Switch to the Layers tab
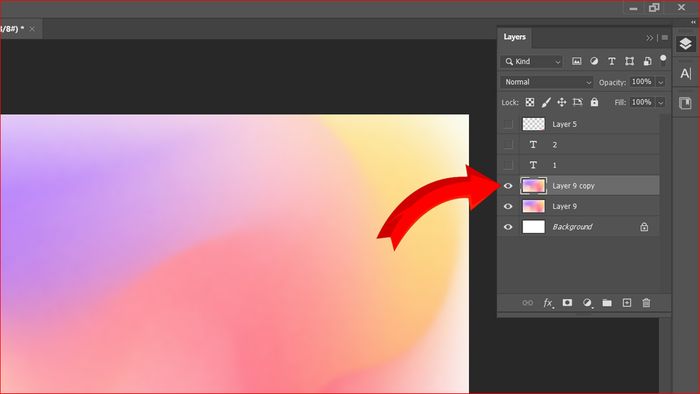Image resolution: width=700 pixels, height=394 pixels. [x=514, y=37]
